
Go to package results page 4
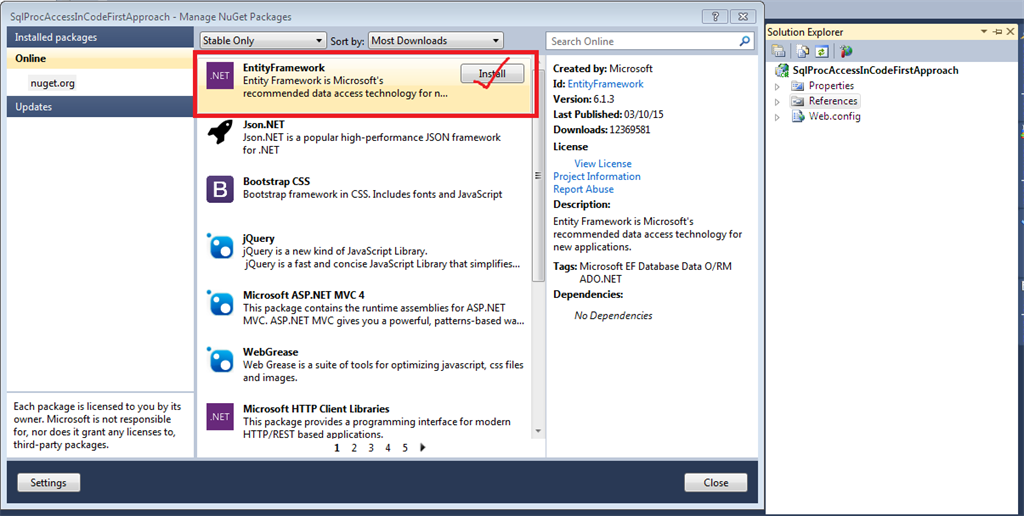click(x=388, y=447)
